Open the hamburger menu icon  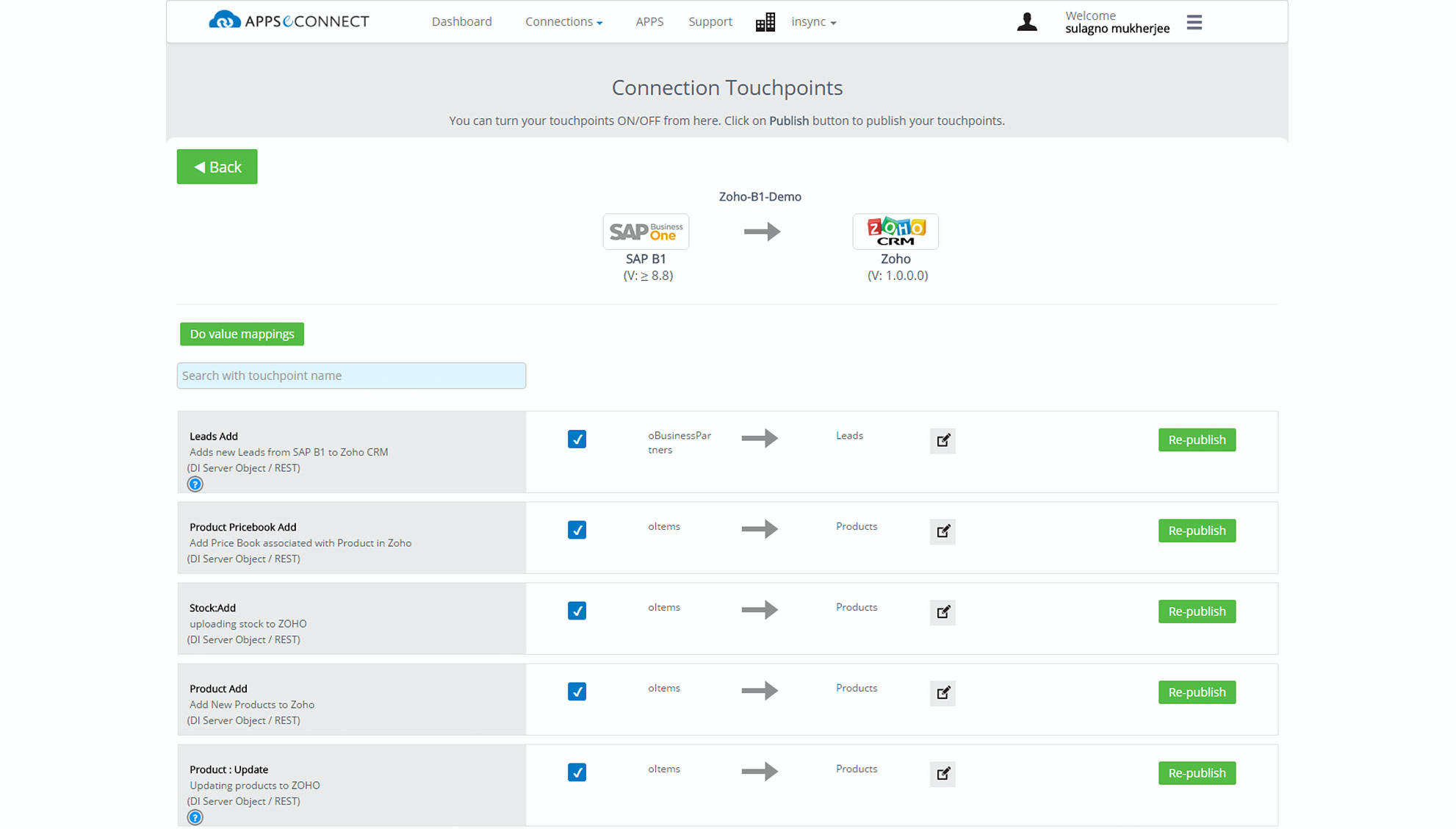1194,22
